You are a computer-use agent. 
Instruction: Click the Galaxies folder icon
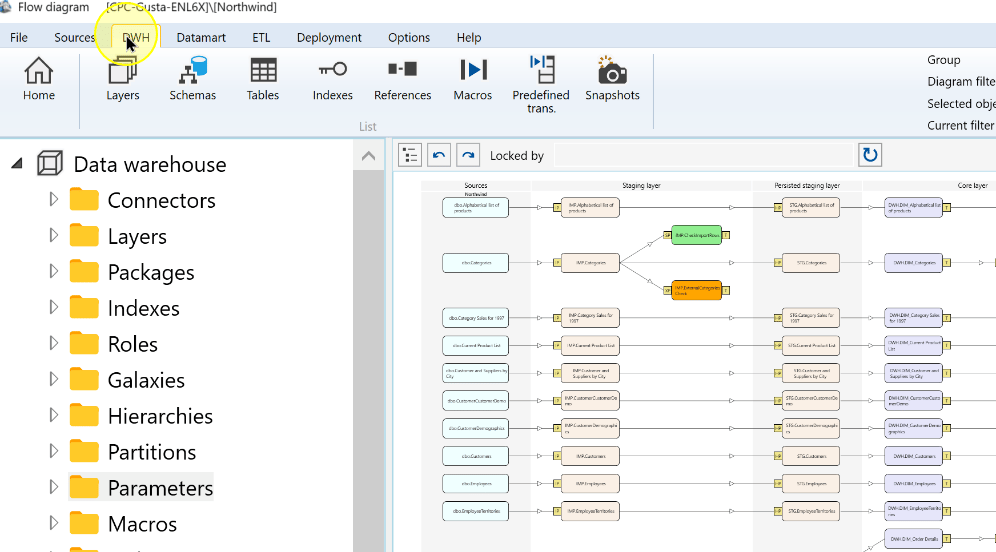pyautogui.click(x=84, y=379)
